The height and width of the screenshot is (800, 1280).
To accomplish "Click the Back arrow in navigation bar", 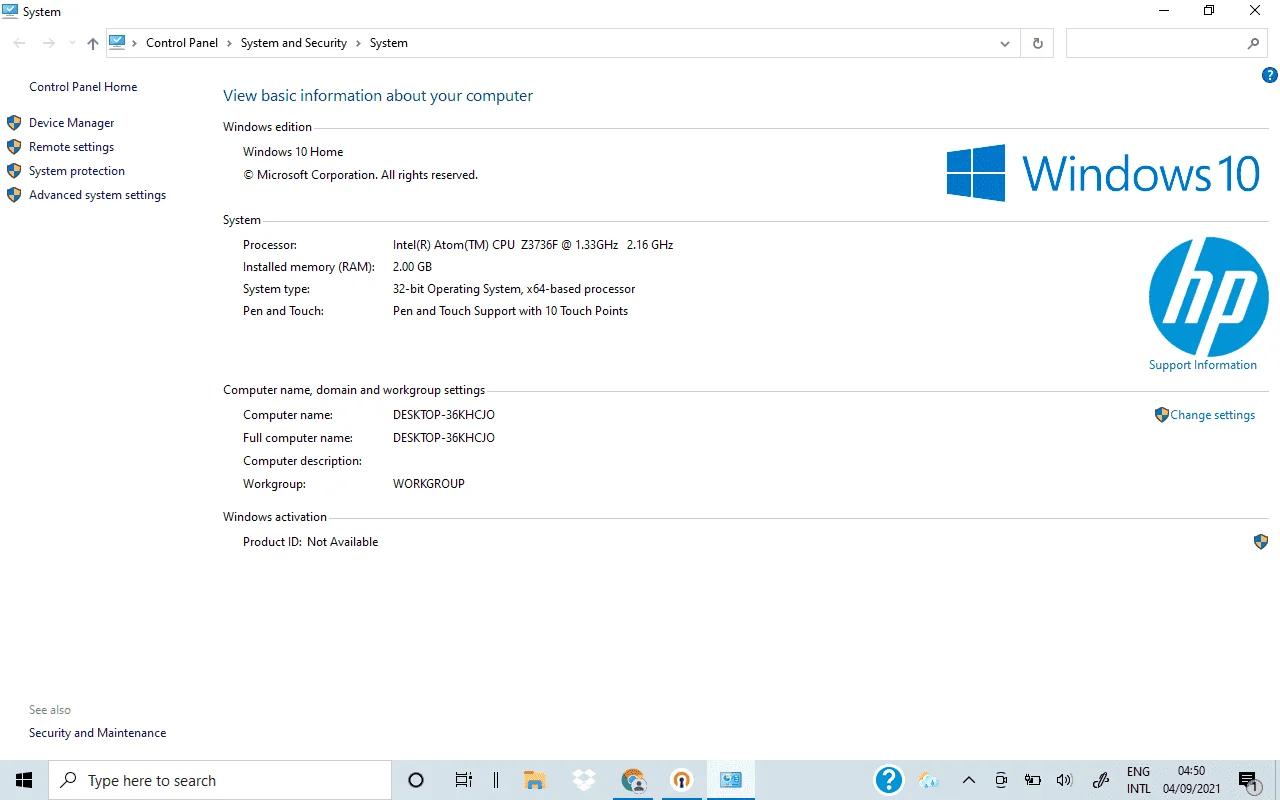I will (19, 43).
